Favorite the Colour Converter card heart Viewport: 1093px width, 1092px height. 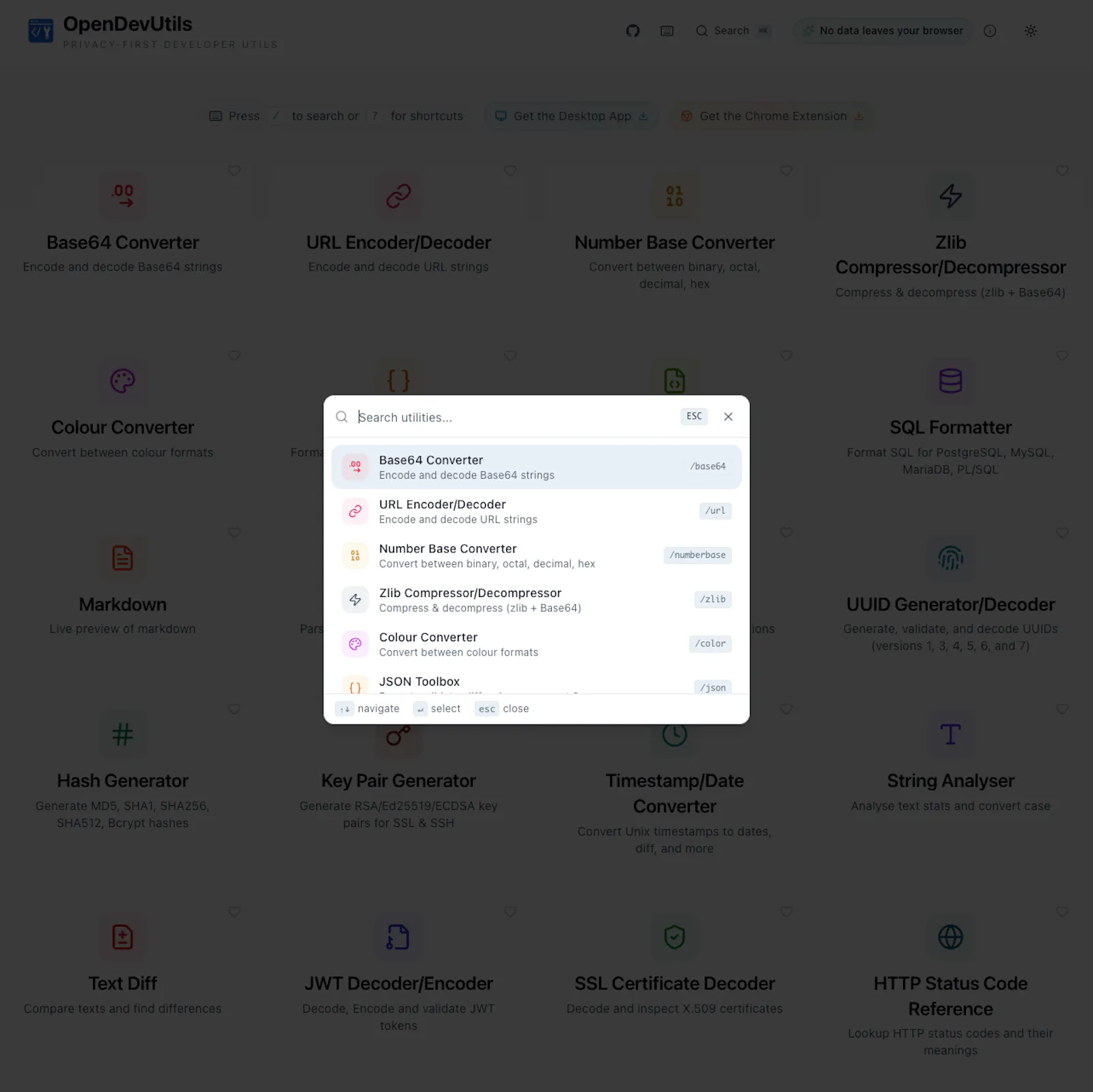(x=234, y=356)
